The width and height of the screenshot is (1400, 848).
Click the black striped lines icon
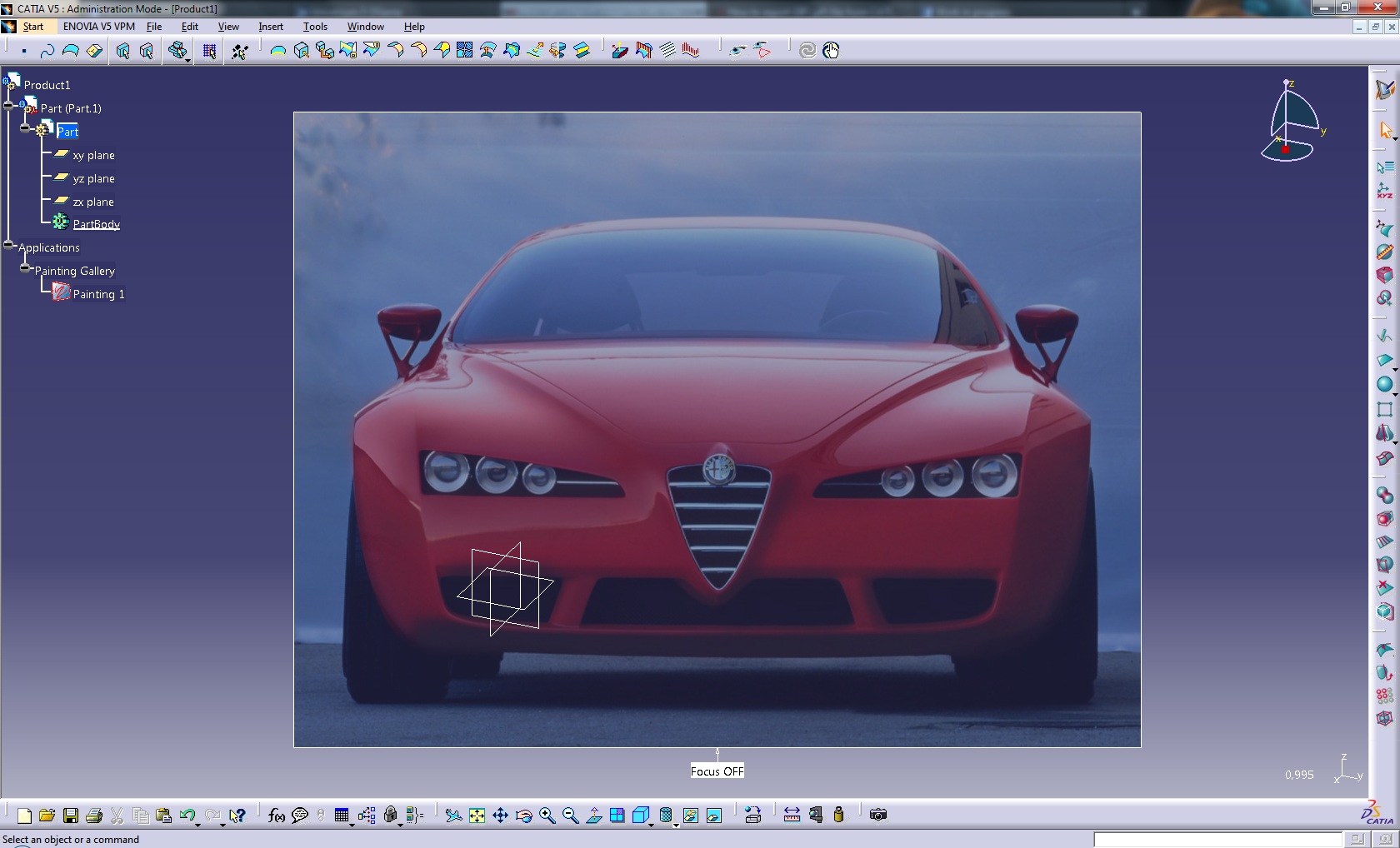point(667,51)
